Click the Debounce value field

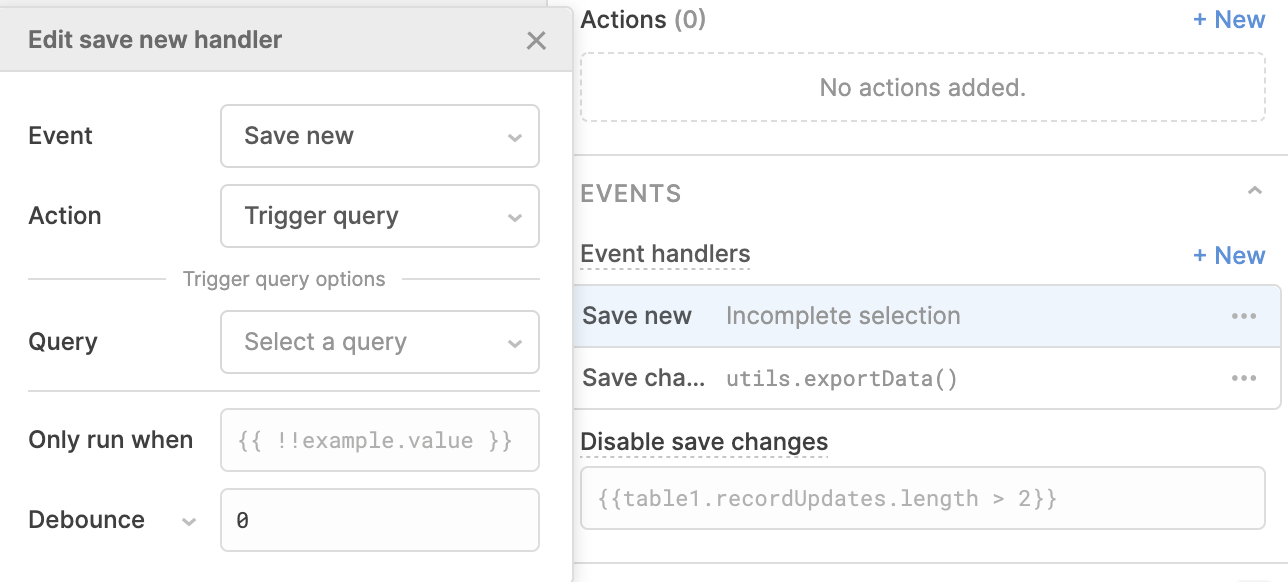click(380, 520)
